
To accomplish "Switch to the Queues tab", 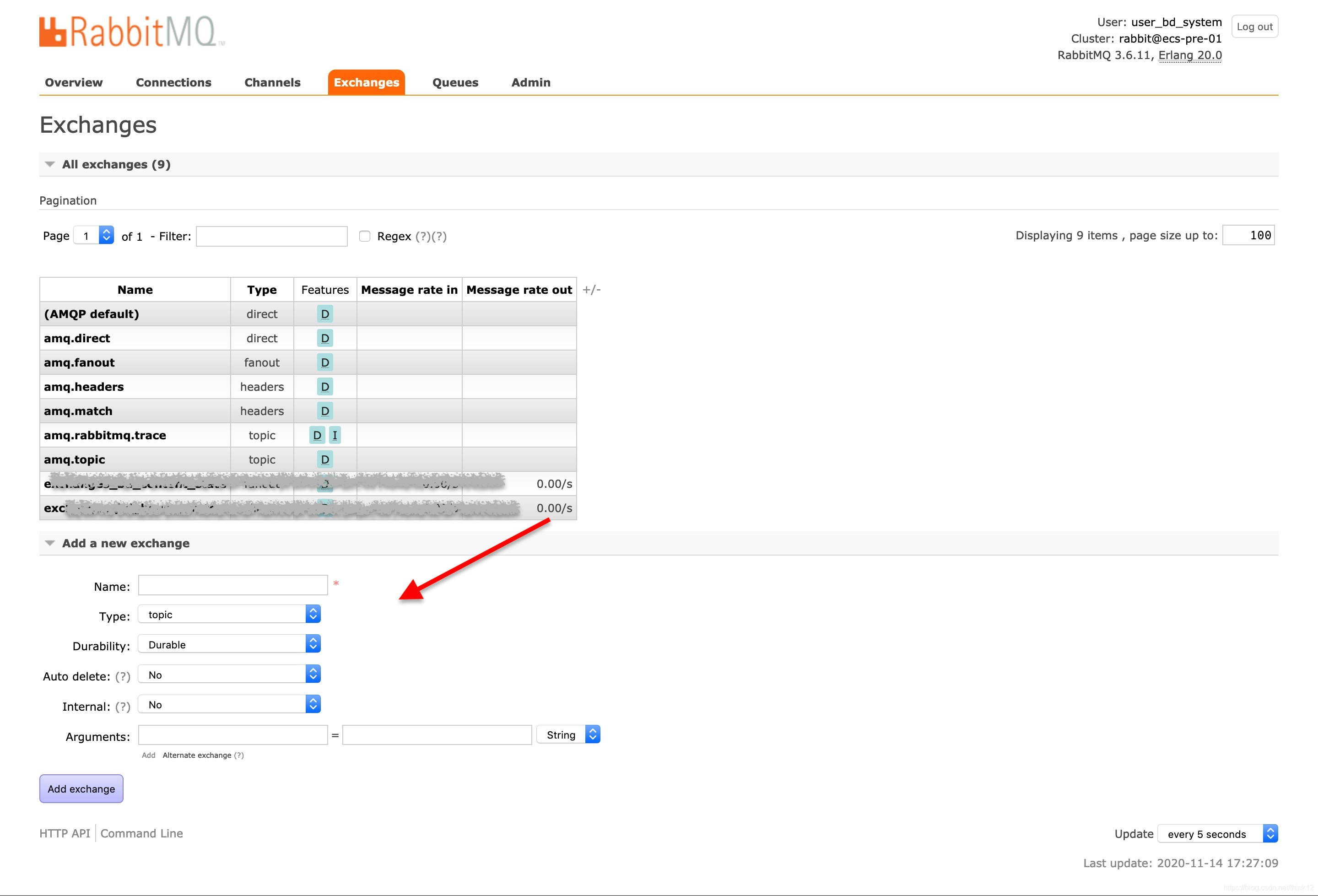I will pyautogui.click(x=455, y=83).
